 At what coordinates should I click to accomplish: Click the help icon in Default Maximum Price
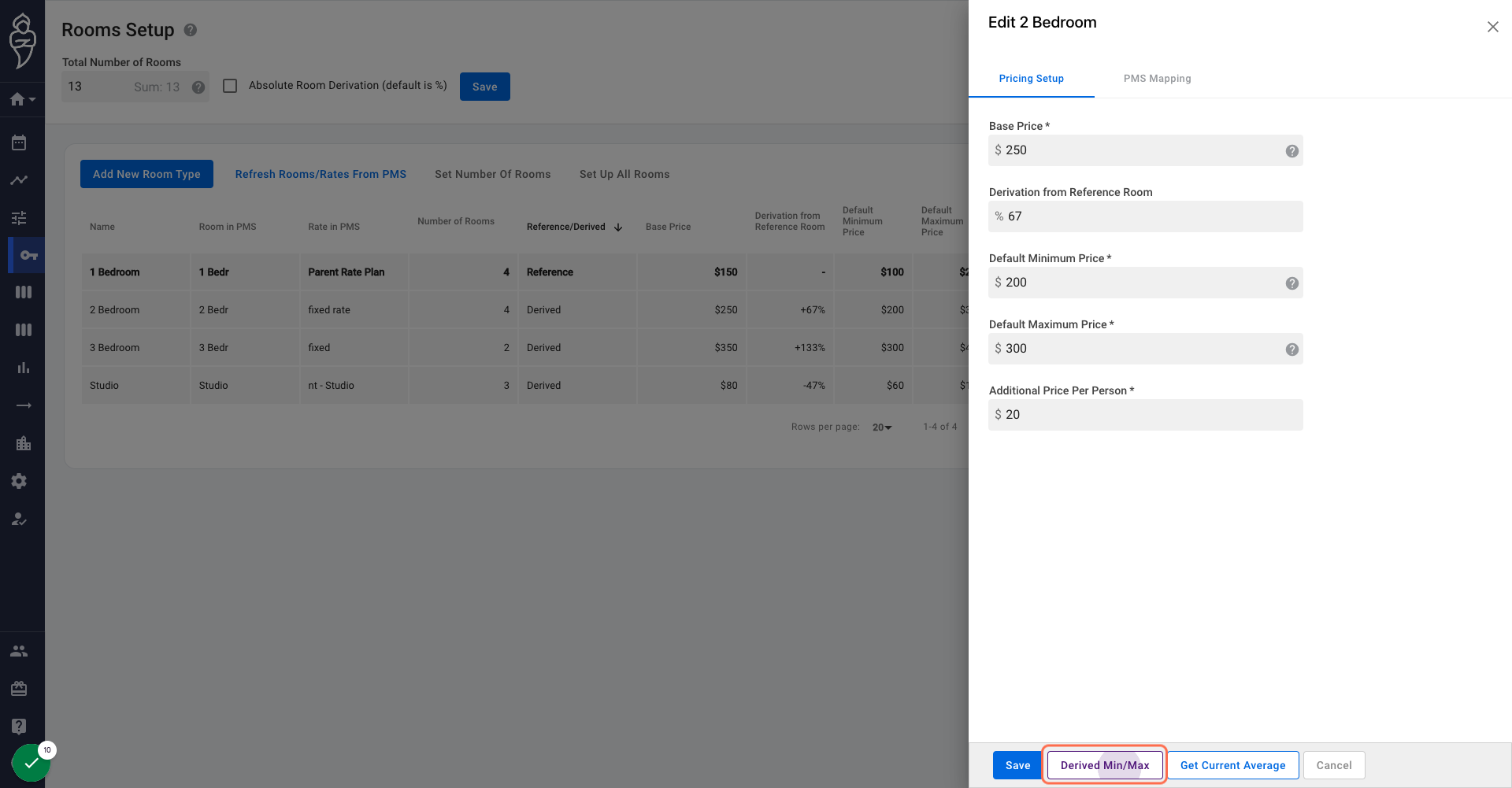tap(1292, 350)
